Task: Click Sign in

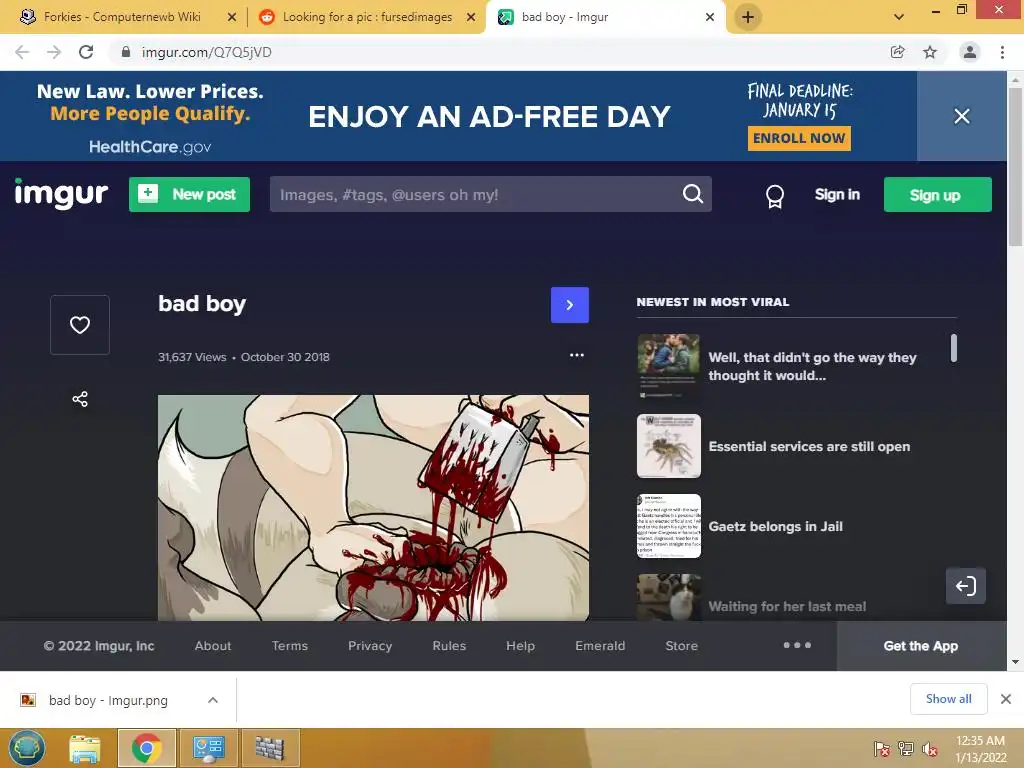Action: [x=837, y=195]
